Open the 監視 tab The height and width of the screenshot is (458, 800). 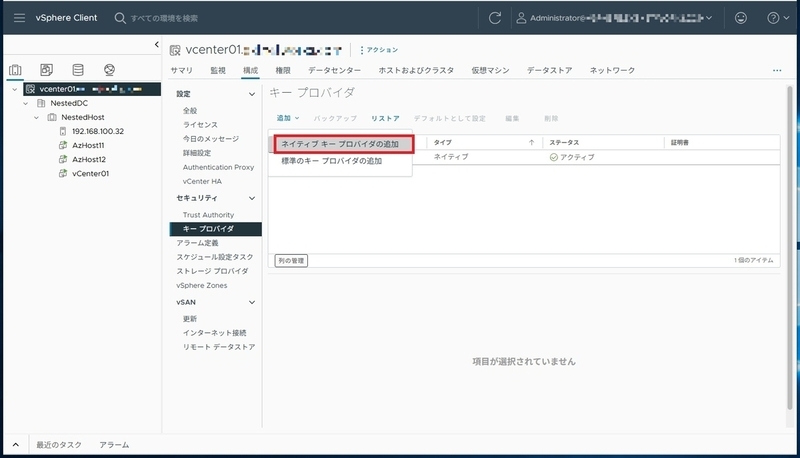coord(218,70)
